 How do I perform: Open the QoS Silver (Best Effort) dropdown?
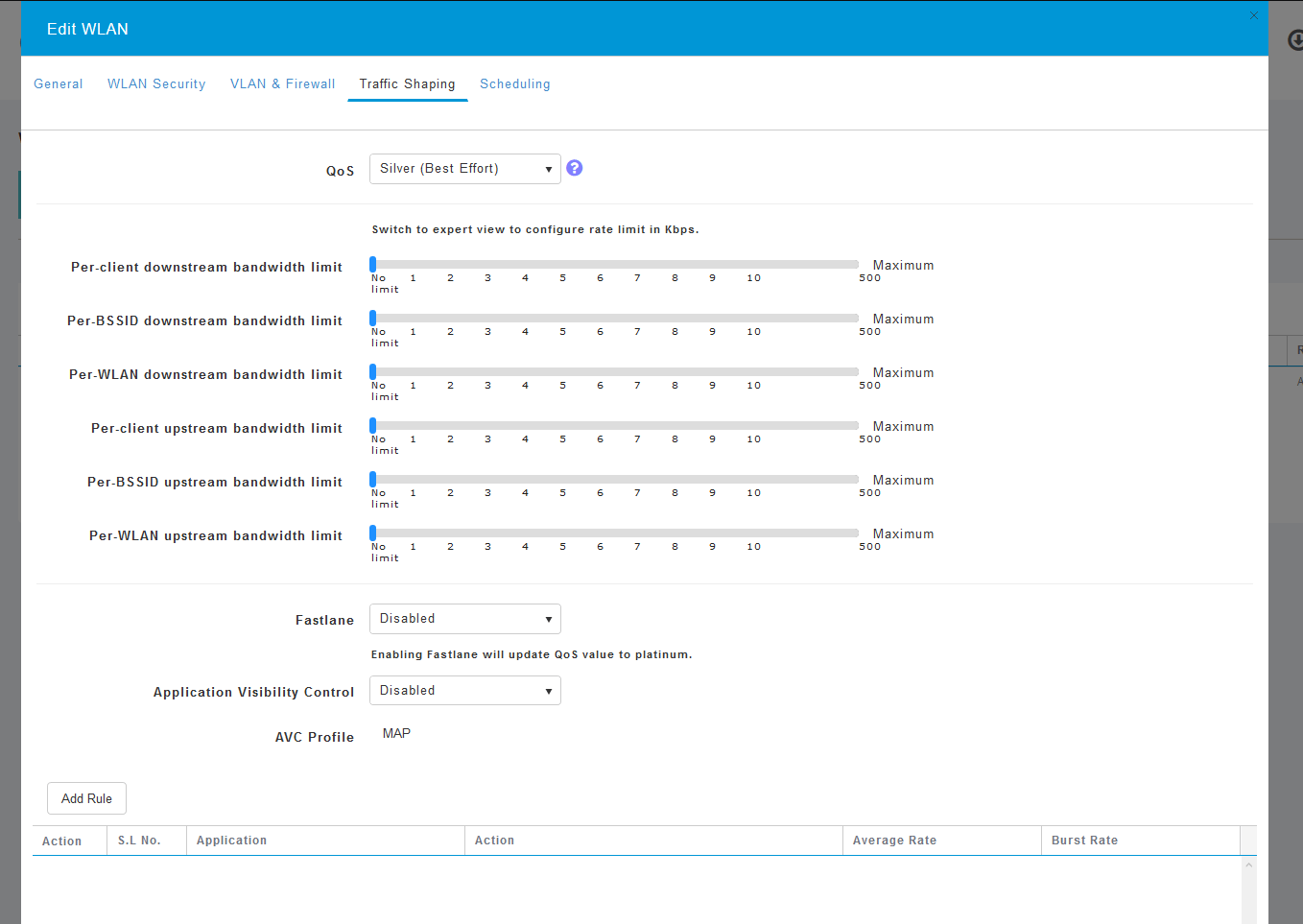pos(464,169)
